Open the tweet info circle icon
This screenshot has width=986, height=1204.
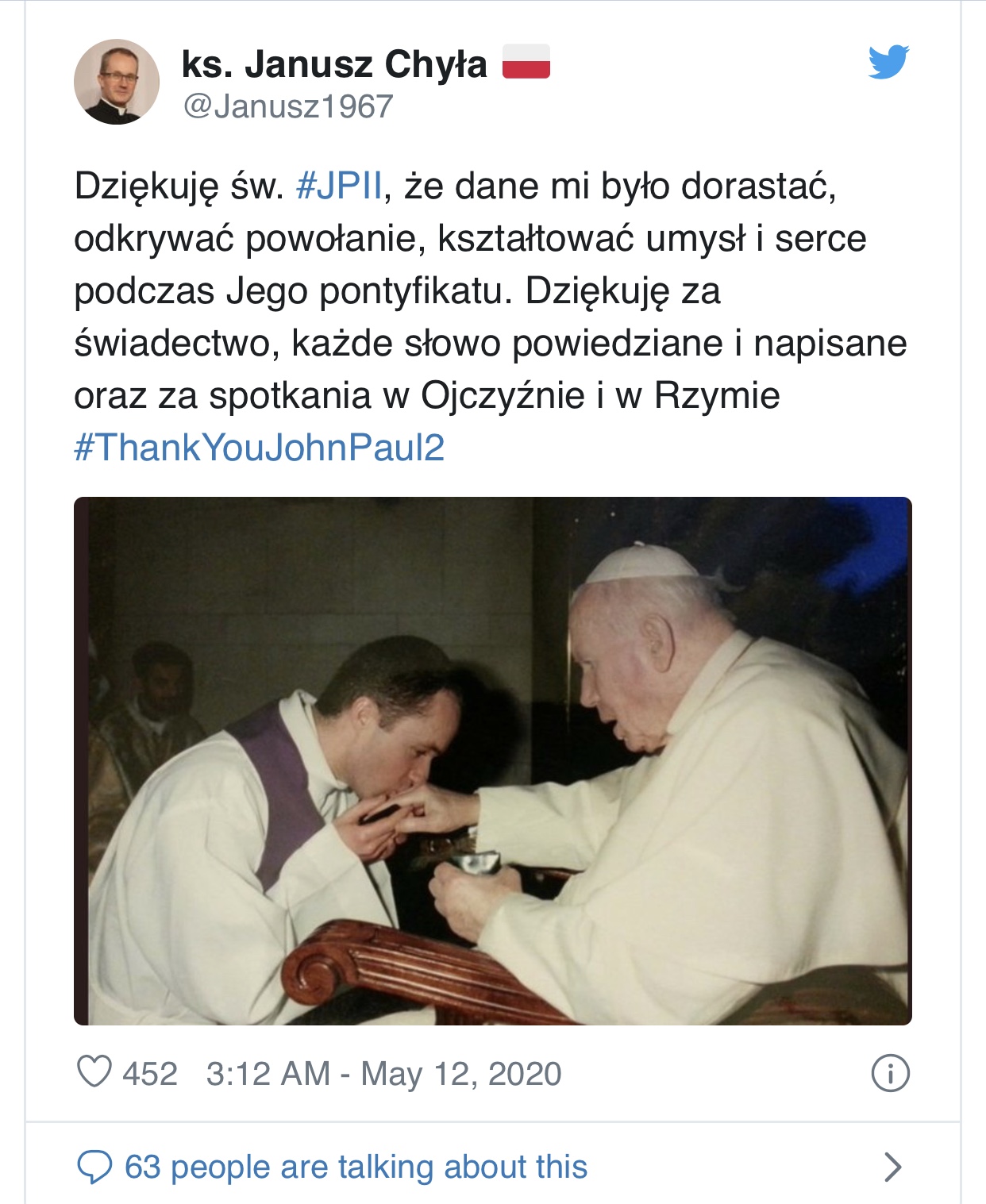[890, 1074]
